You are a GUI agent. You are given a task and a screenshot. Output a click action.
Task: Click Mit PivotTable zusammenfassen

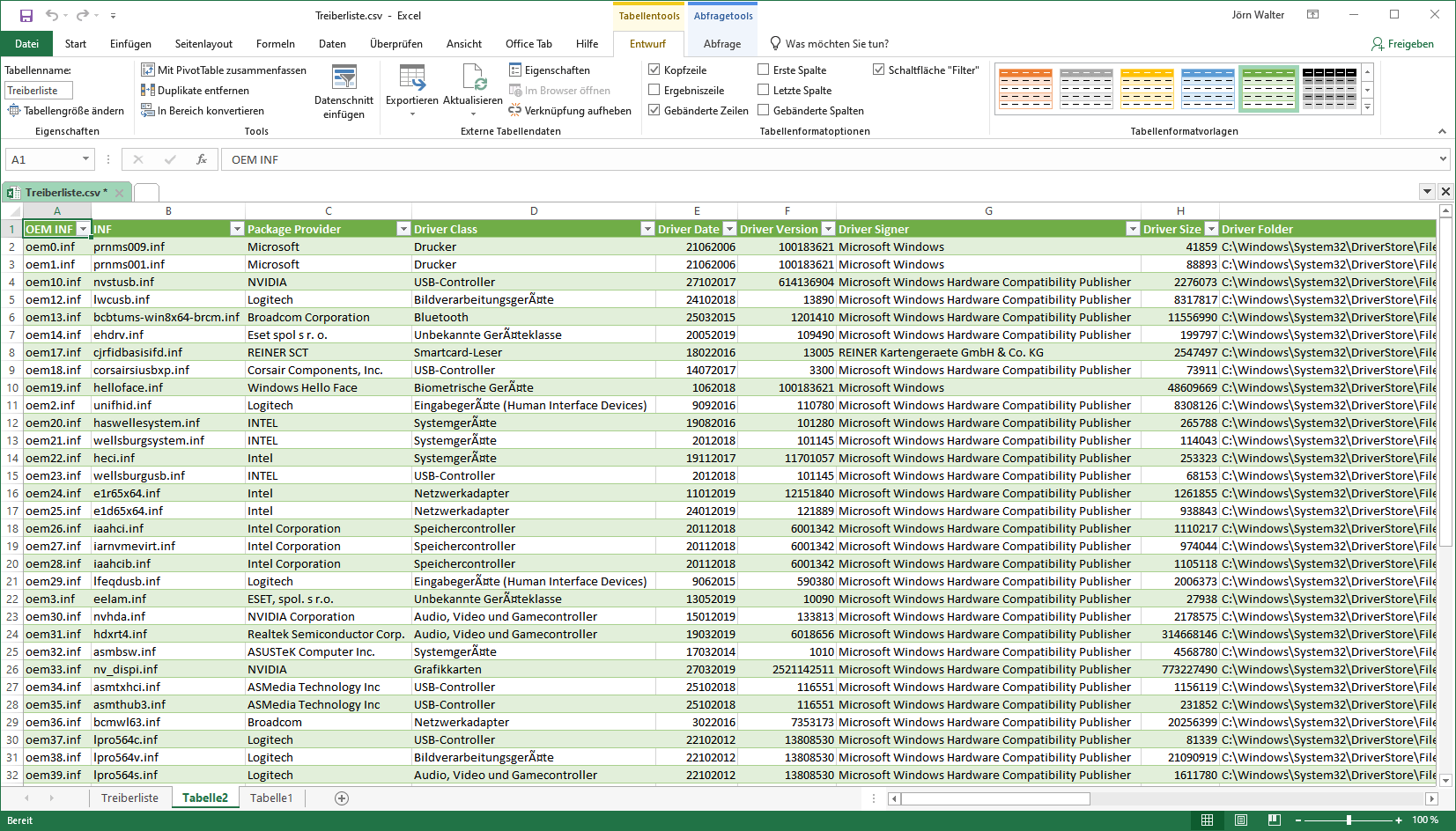(231, 70)
